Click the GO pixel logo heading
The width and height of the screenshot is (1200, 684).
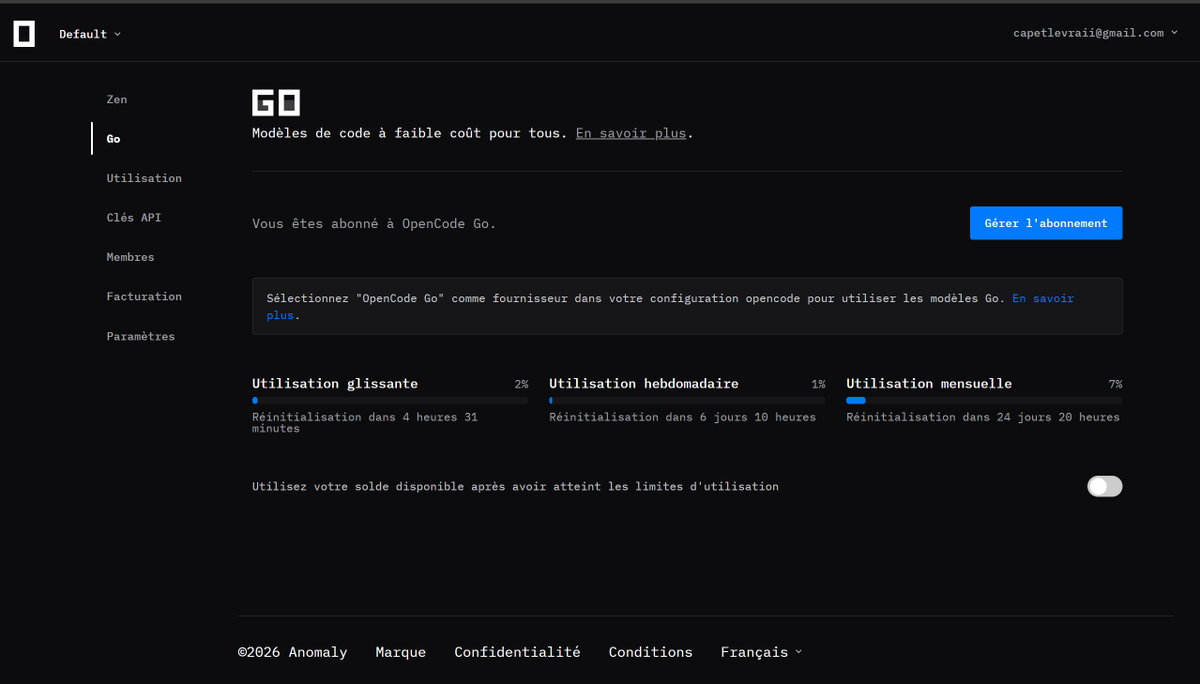276,102
